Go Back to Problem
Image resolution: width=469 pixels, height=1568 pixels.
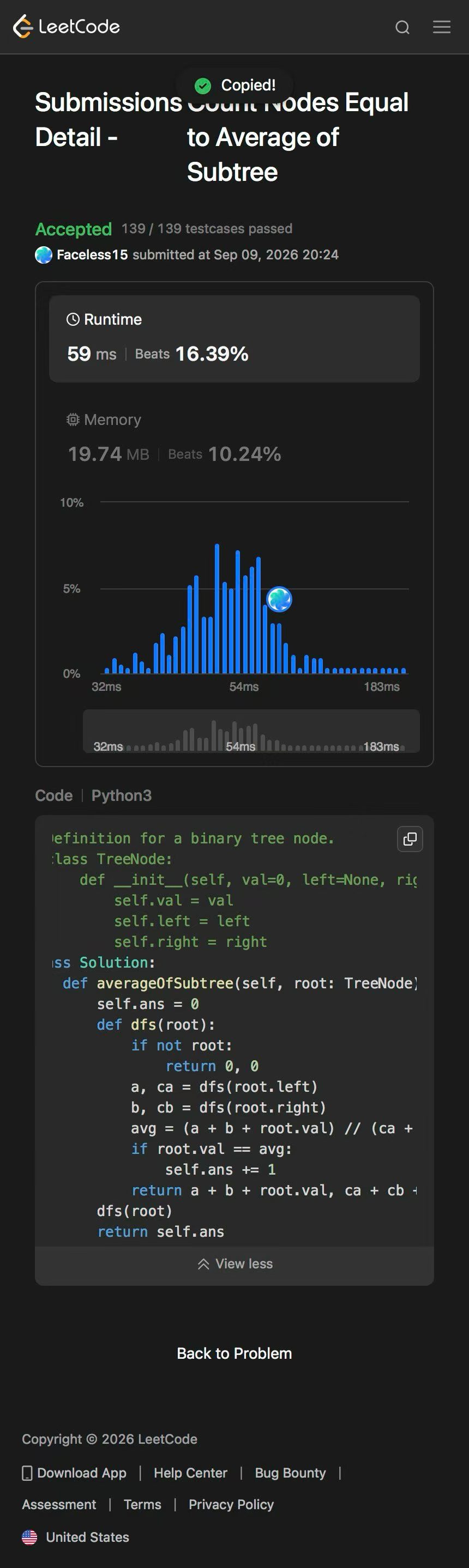(x=234, y=1353)
